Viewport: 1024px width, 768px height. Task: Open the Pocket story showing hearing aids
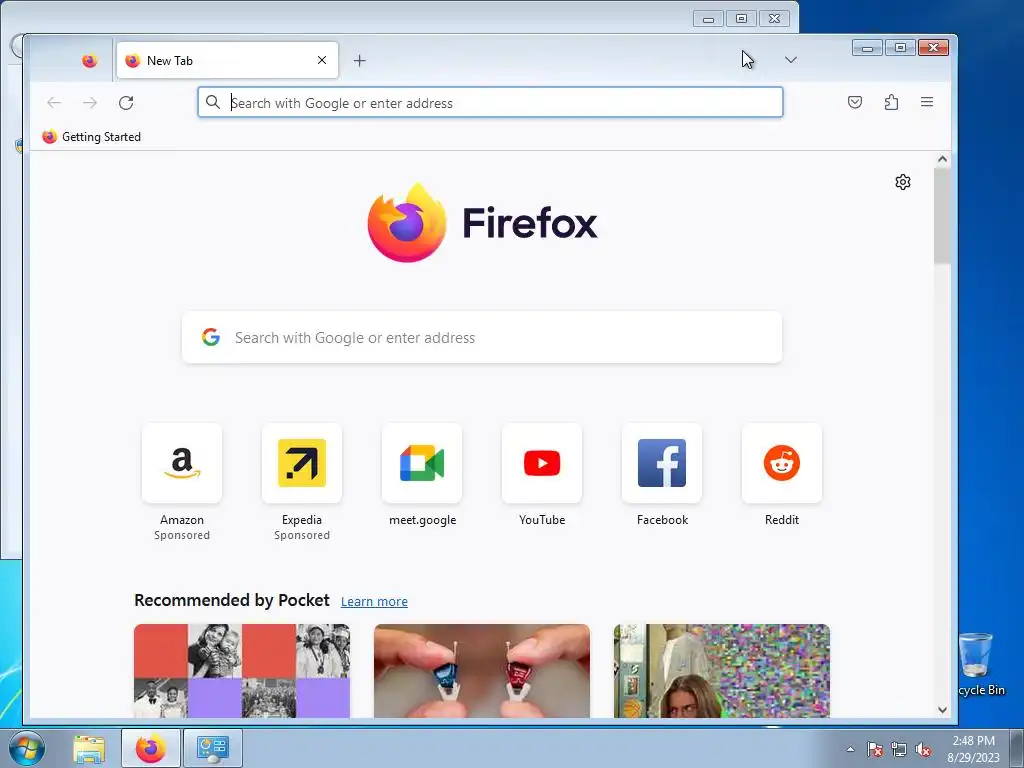coord(482,671)
